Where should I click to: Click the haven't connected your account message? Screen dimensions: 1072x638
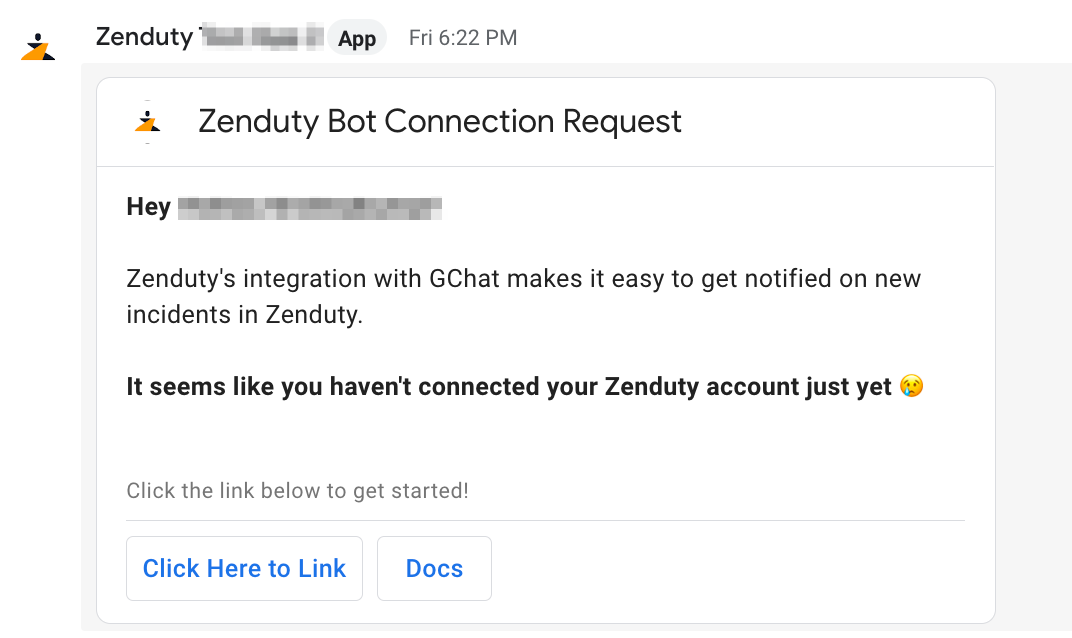point(509,386)
